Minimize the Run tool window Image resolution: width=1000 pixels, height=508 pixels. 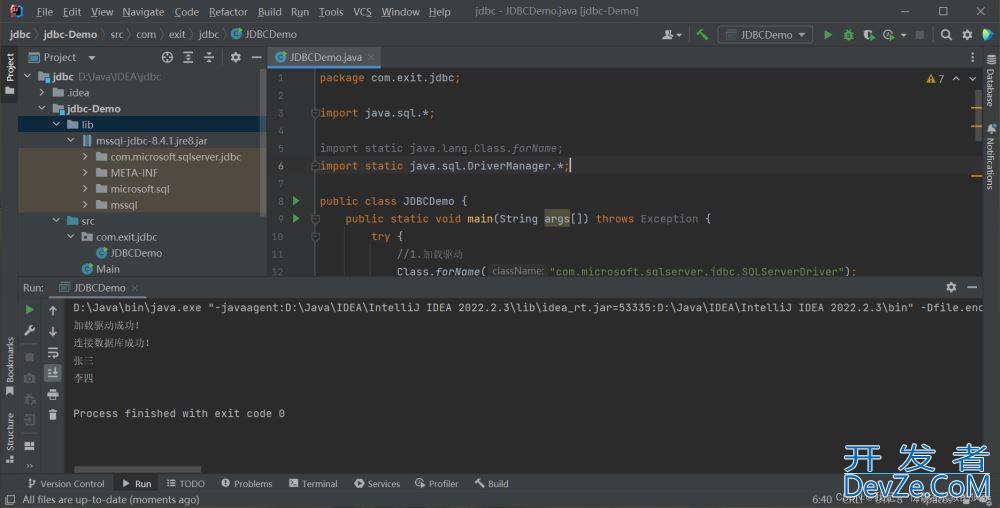(972, 287)
